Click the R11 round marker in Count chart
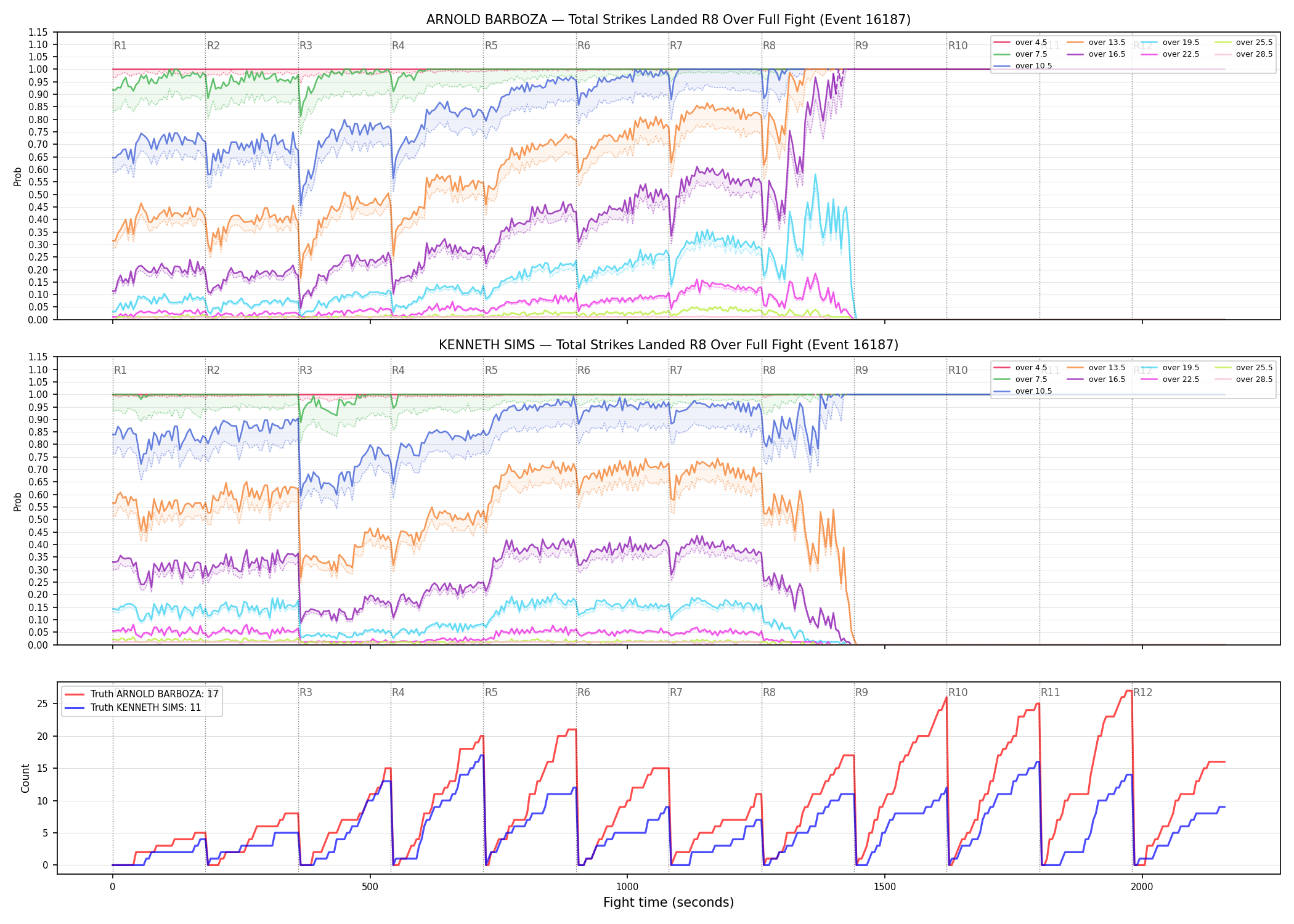Image resolution: width=1294 pixels, height=924 pixels. click(1051, 693)
